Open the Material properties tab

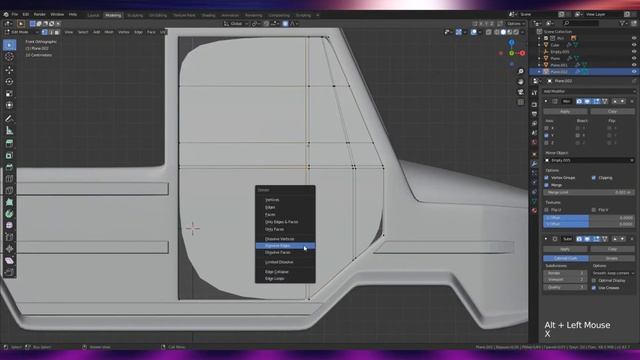(x=534, y=211)
